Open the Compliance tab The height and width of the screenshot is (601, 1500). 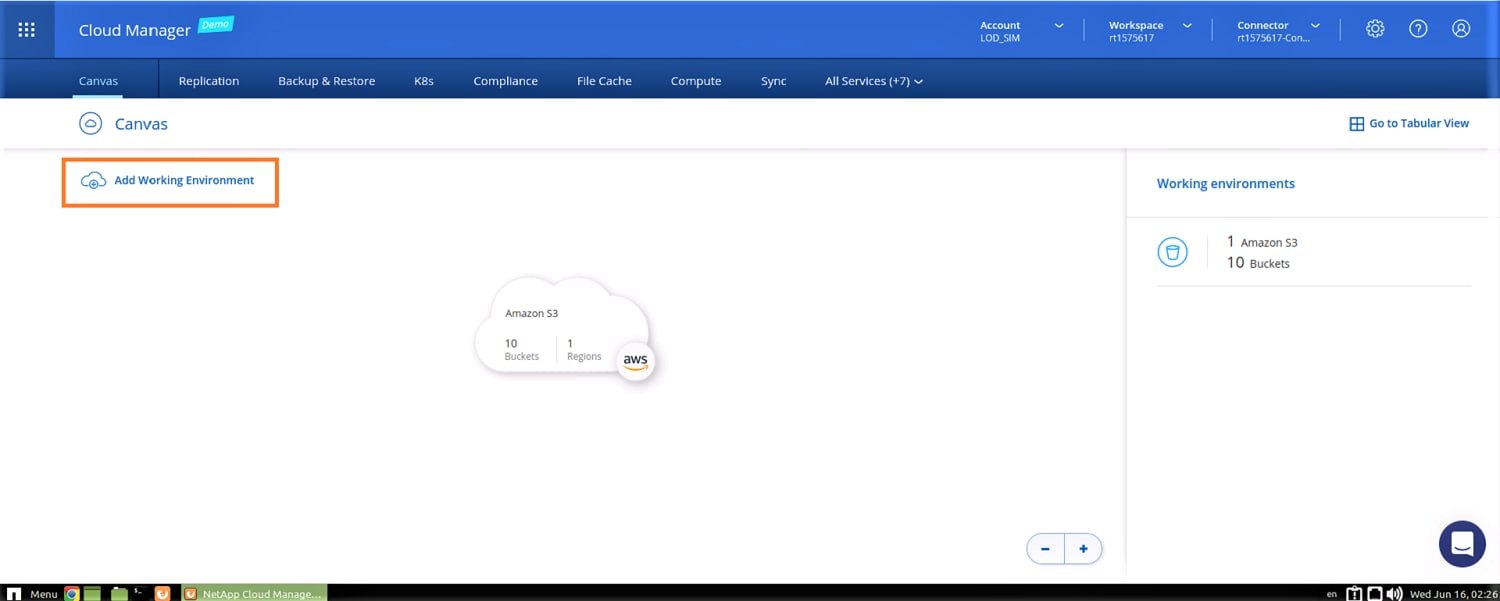pos(505,81)
